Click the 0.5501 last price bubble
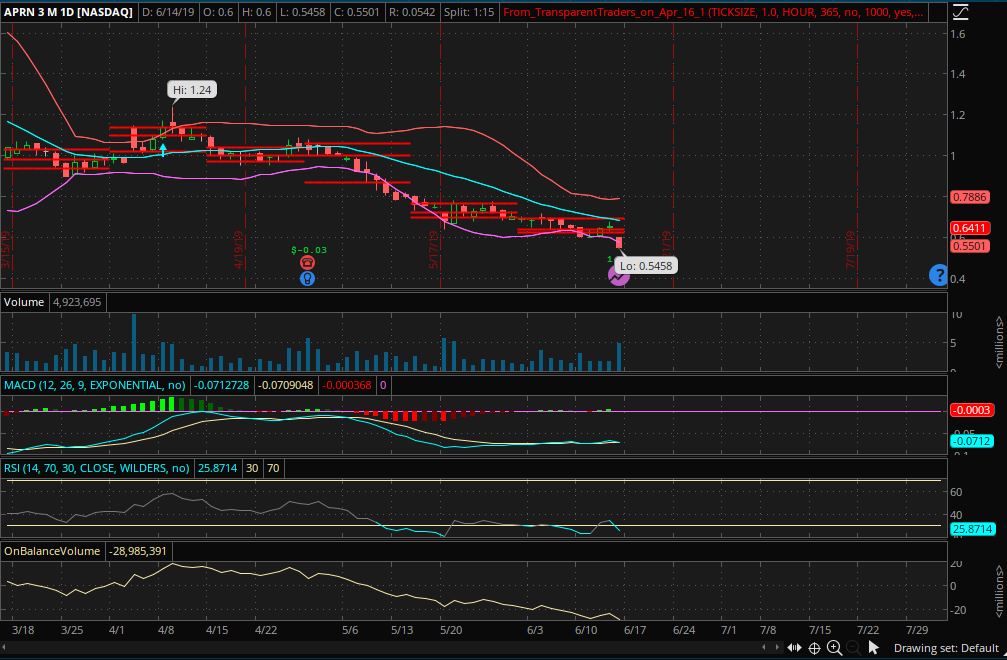The width and height of the screenshot is (1007, 660). [x=970, y=246]
